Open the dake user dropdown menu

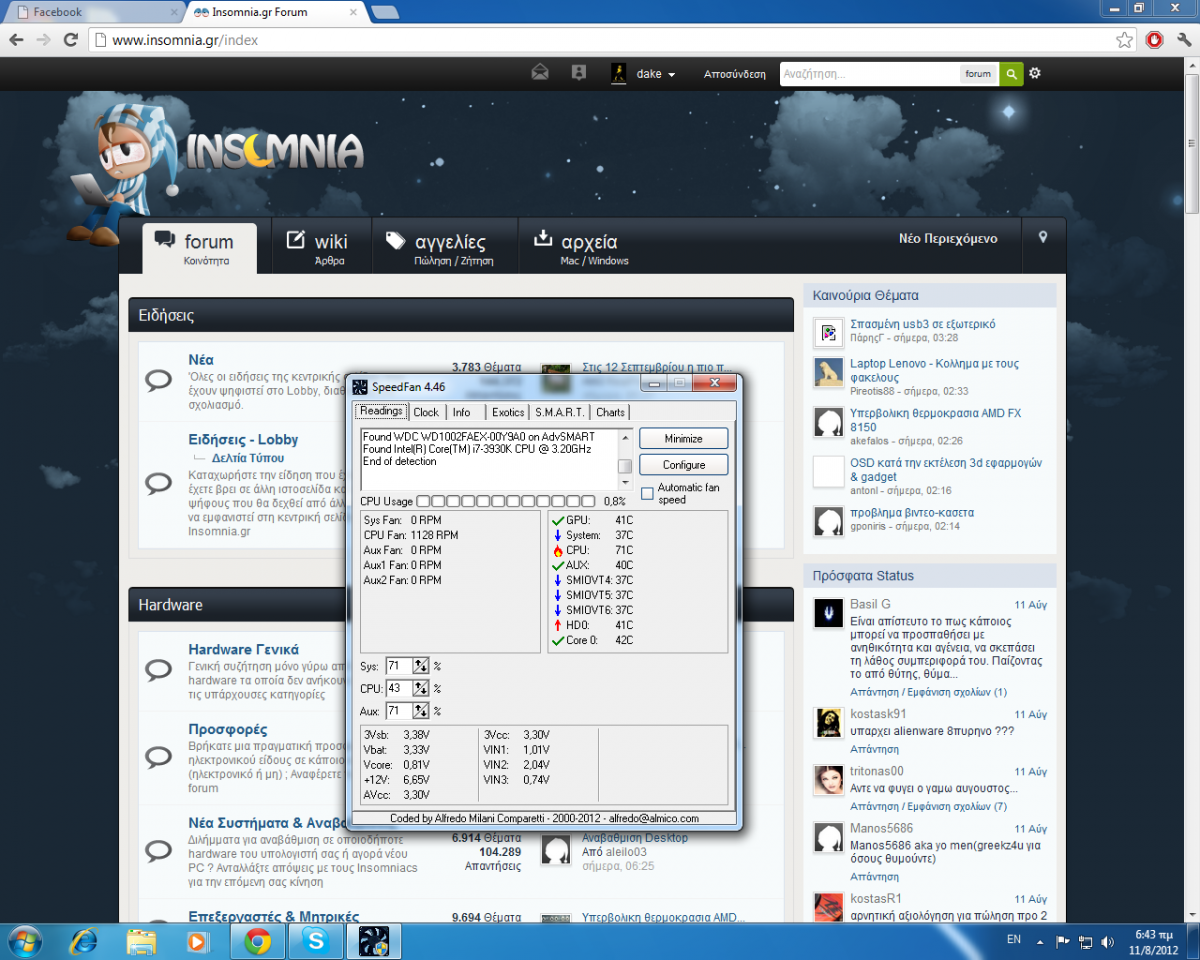(x=656, y=74)
